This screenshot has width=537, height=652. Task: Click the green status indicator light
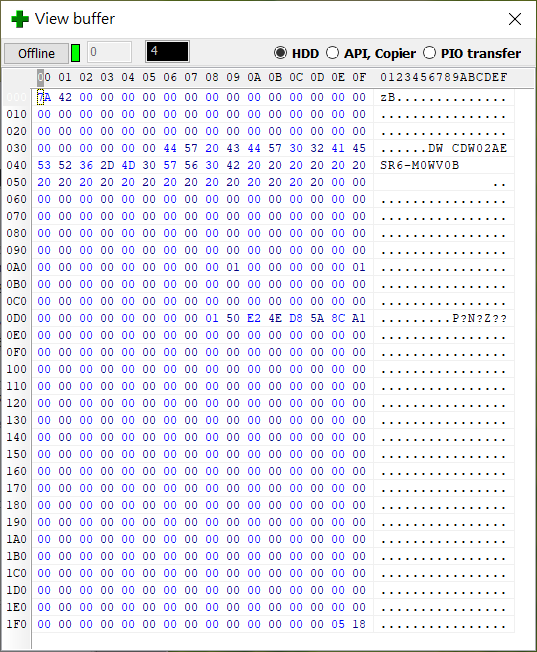pos(75,53)
